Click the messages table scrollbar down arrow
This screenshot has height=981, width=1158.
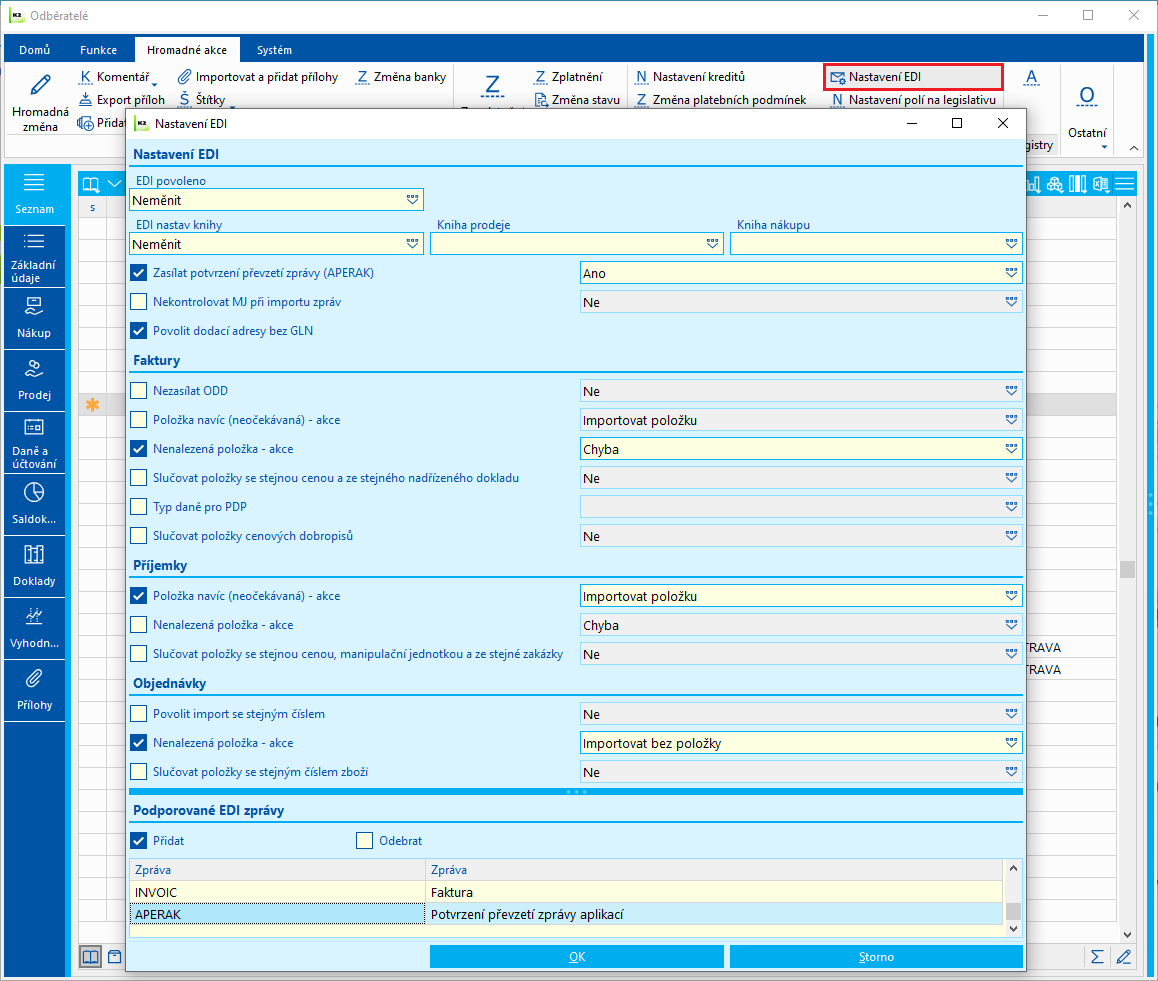pyautogui.click(x=1013, y=929)
